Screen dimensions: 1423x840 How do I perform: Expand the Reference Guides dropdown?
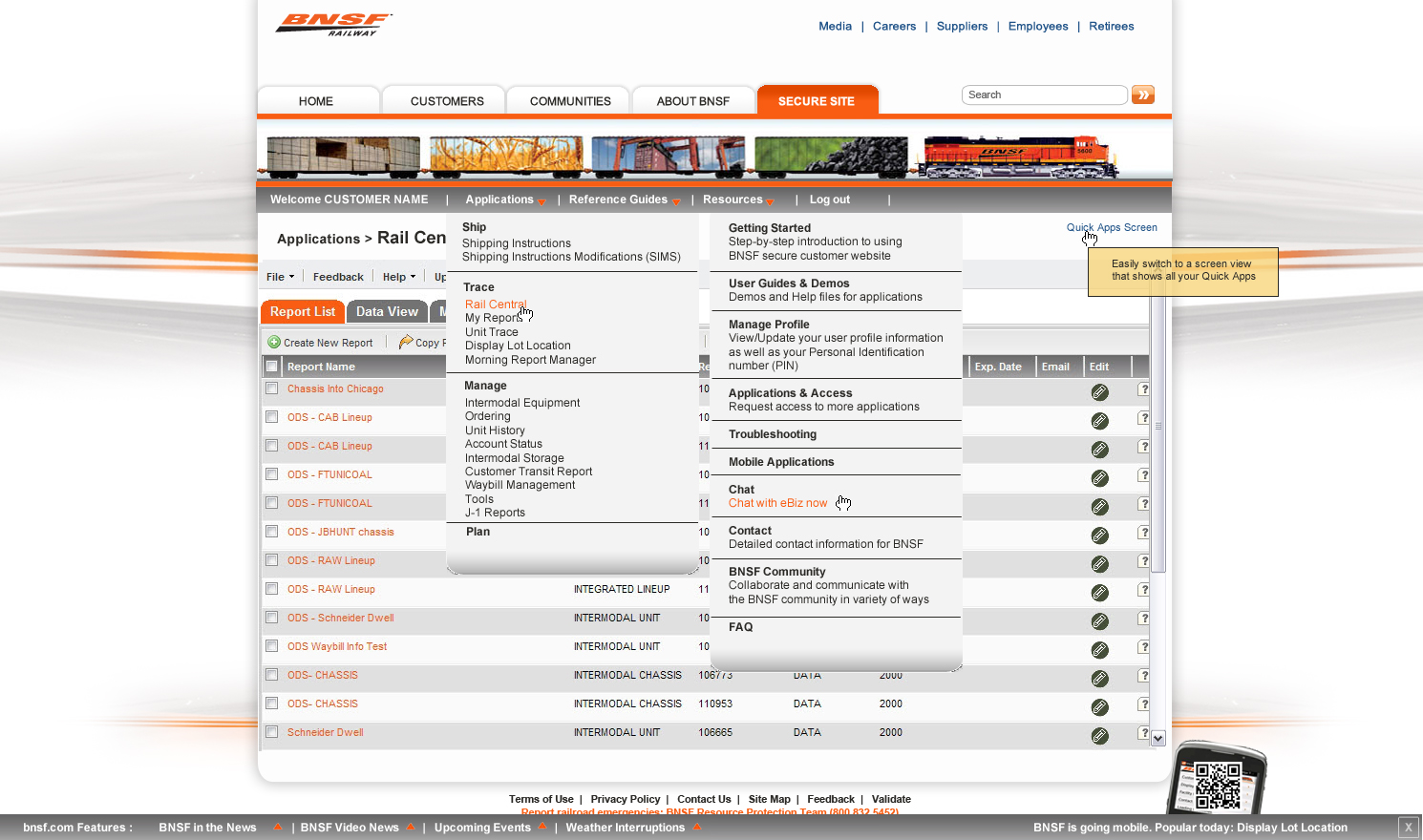click(x=625, y=199)
